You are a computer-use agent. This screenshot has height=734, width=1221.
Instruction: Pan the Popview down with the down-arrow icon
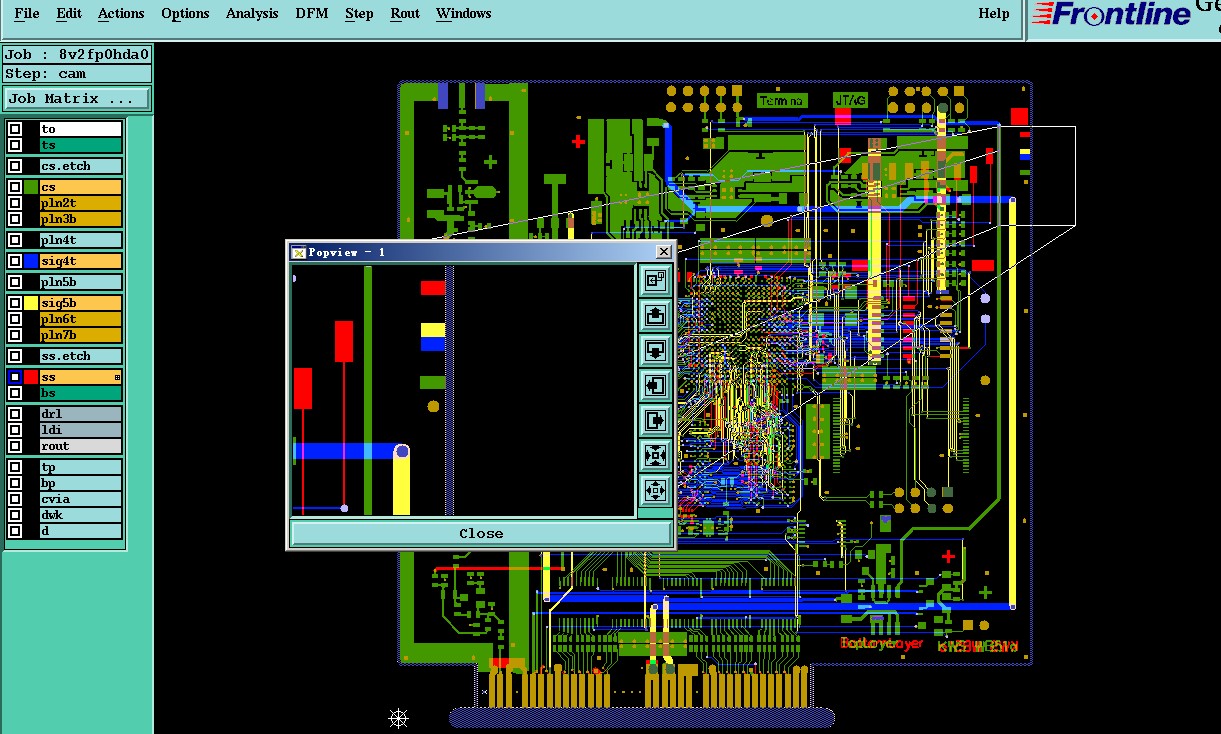coord(655,351)
